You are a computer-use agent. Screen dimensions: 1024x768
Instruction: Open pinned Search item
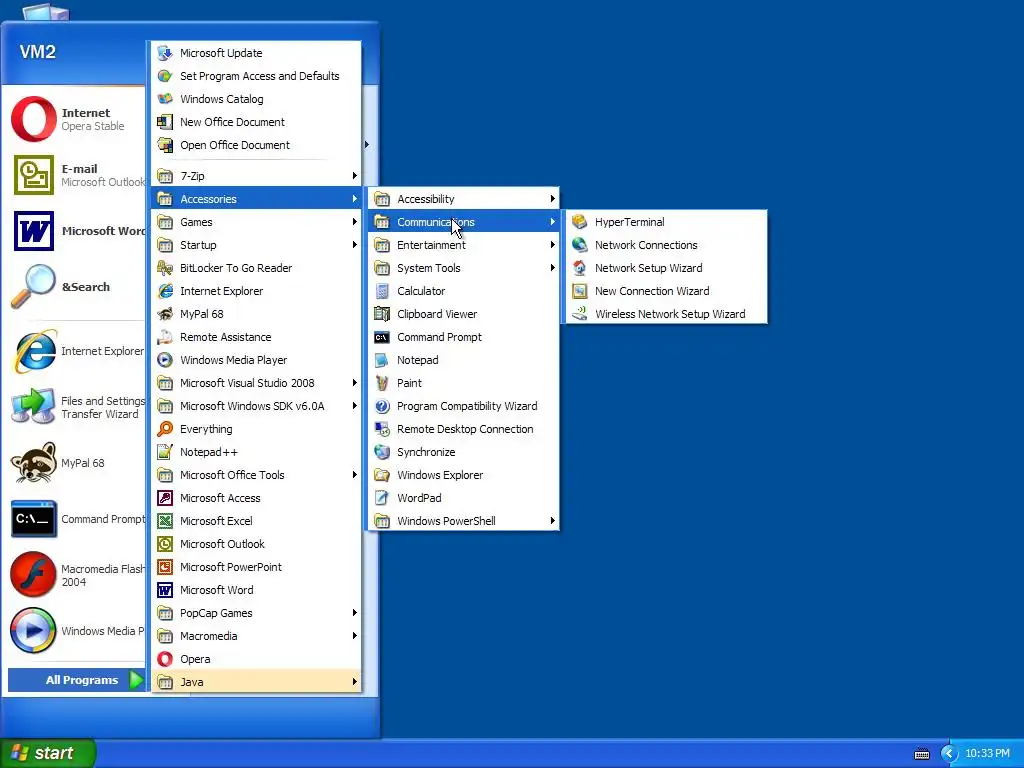[x=77, y=286]
